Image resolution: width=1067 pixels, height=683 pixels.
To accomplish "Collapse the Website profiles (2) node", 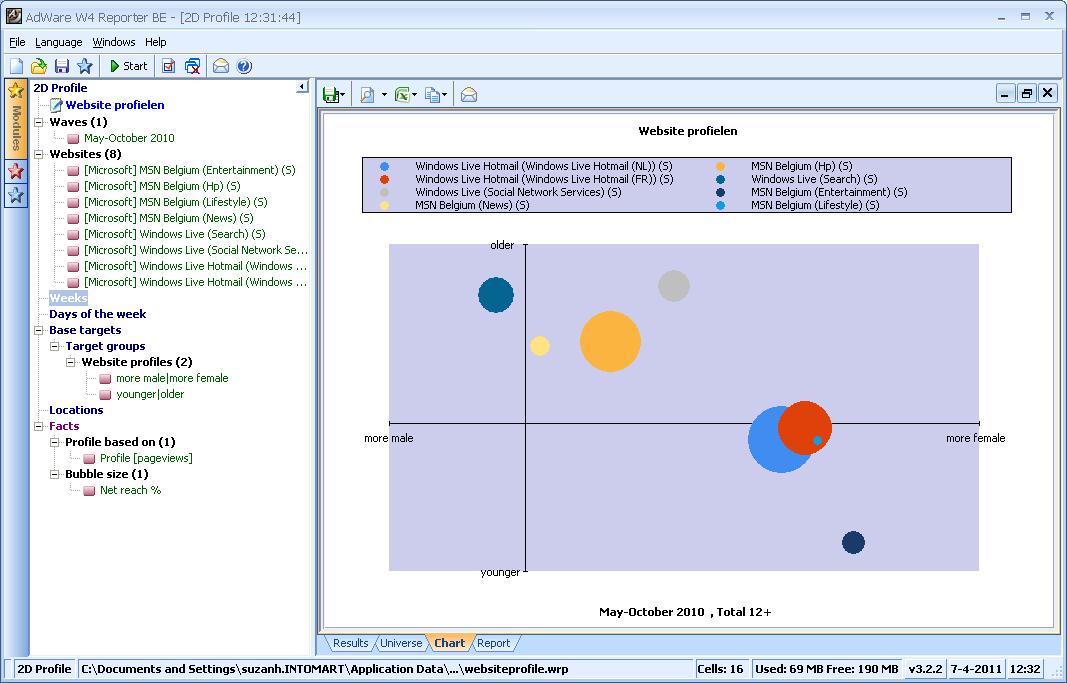I will click(70, 363).
